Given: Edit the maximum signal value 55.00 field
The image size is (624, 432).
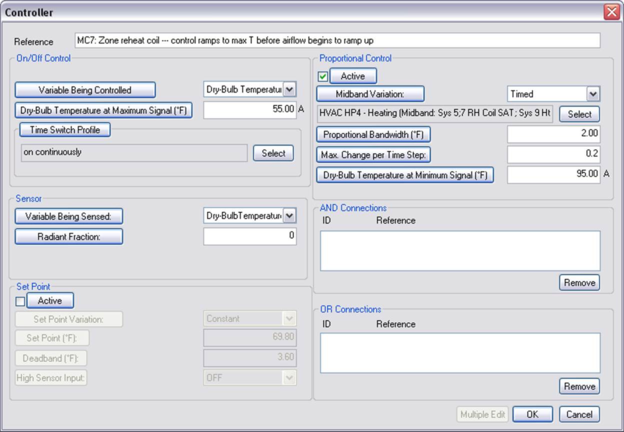Looking at the screenshot, I should [x=250, y=110].
